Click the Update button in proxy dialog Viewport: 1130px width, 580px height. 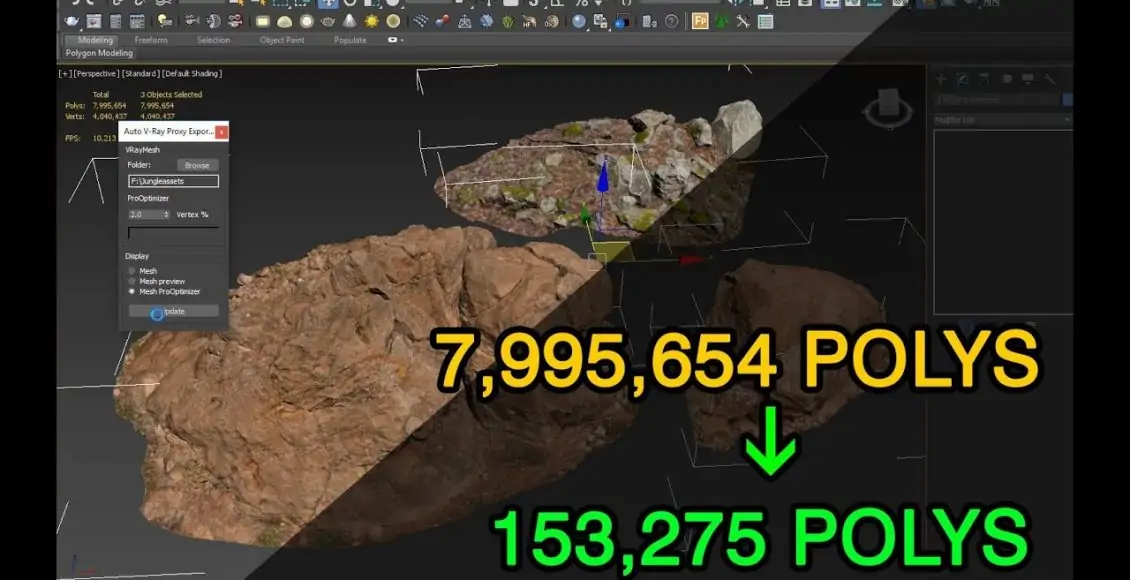173,311
